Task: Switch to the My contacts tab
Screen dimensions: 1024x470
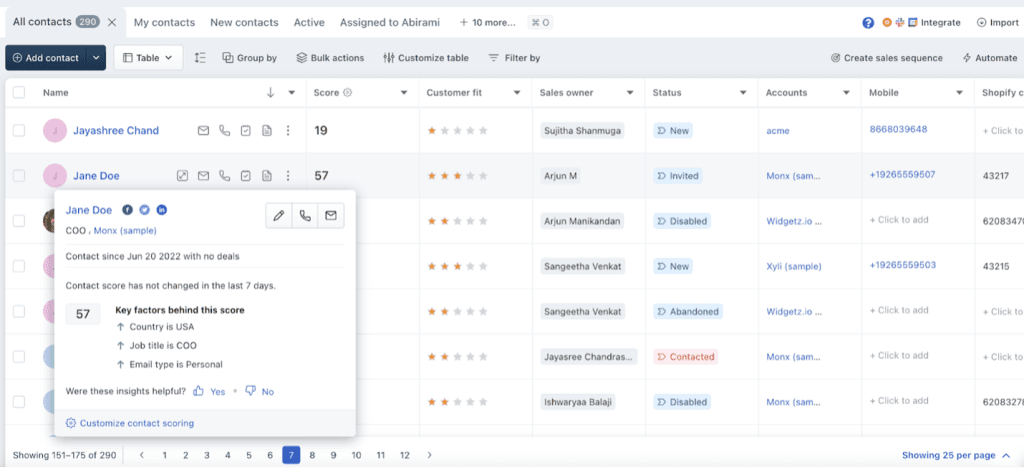Action: pyautogui.click(x=165, y=22)
